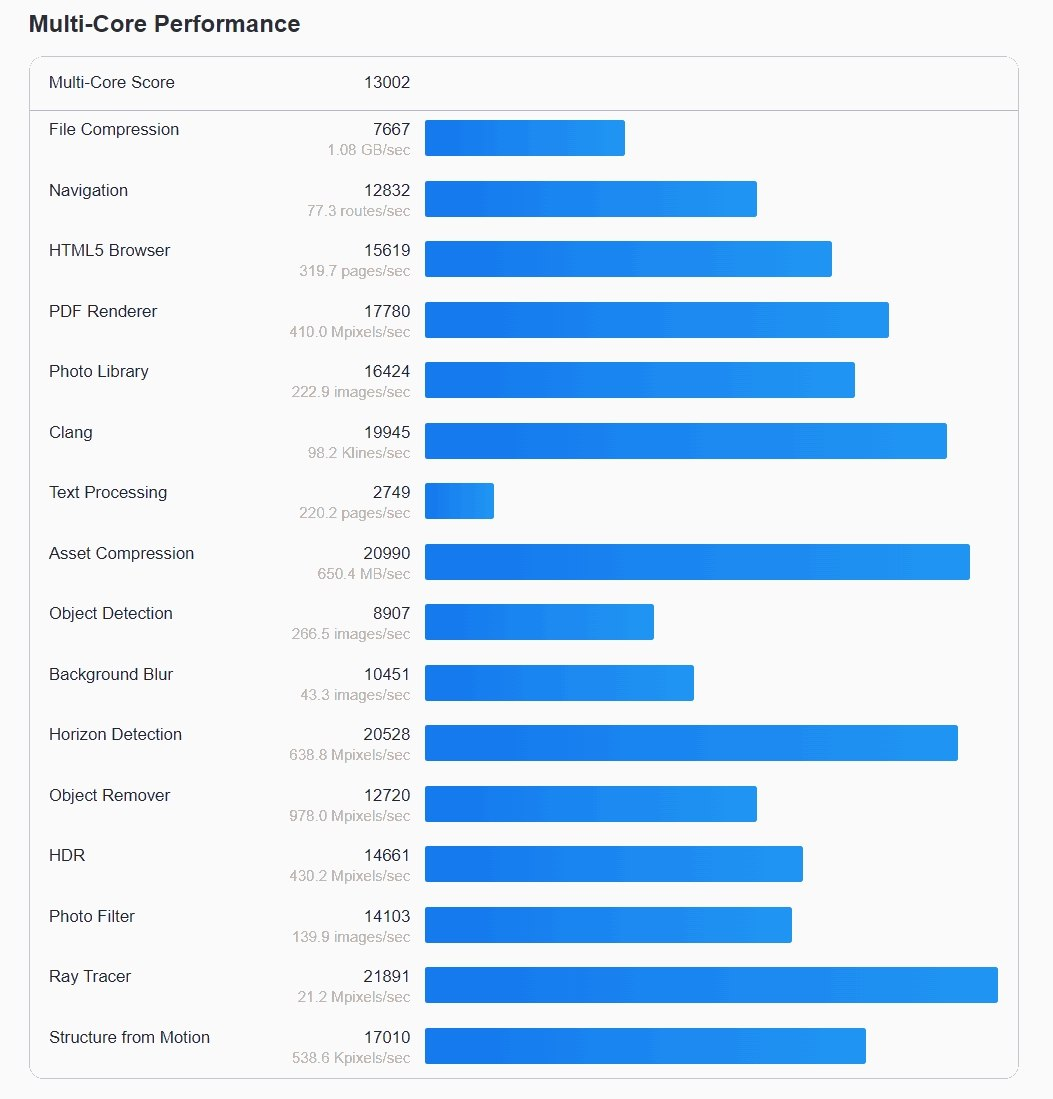1053x1099 pixels.
Task: Select the File Compression benchmark label
Action: 114,130
